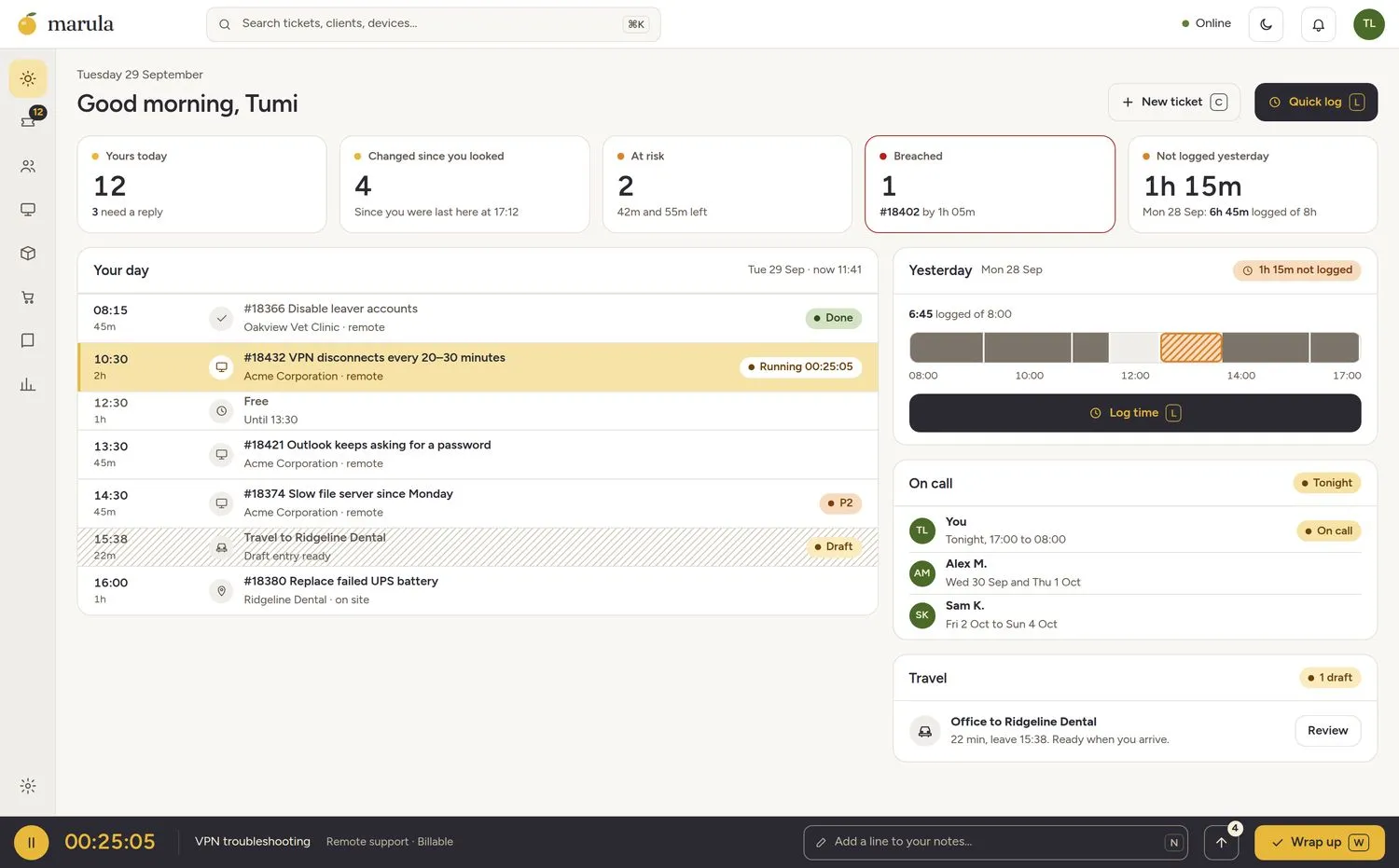Toggle dark mode with the moon icon
The width and height of the screenshot is (1399, 868).
click(1266, 24)
